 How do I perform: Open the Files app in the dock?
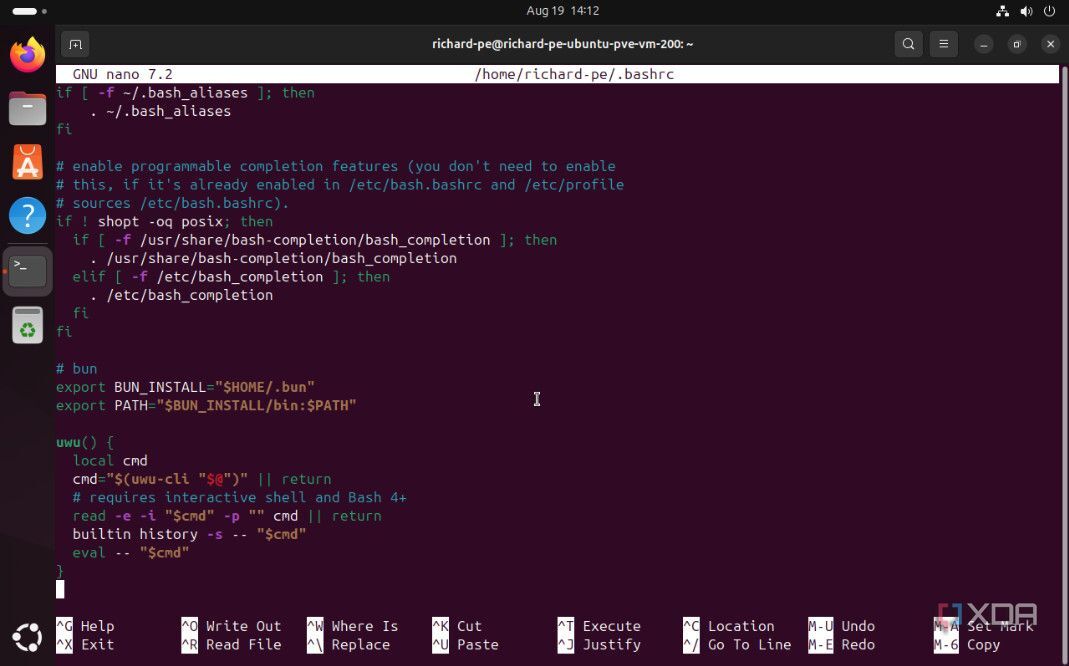27,108
